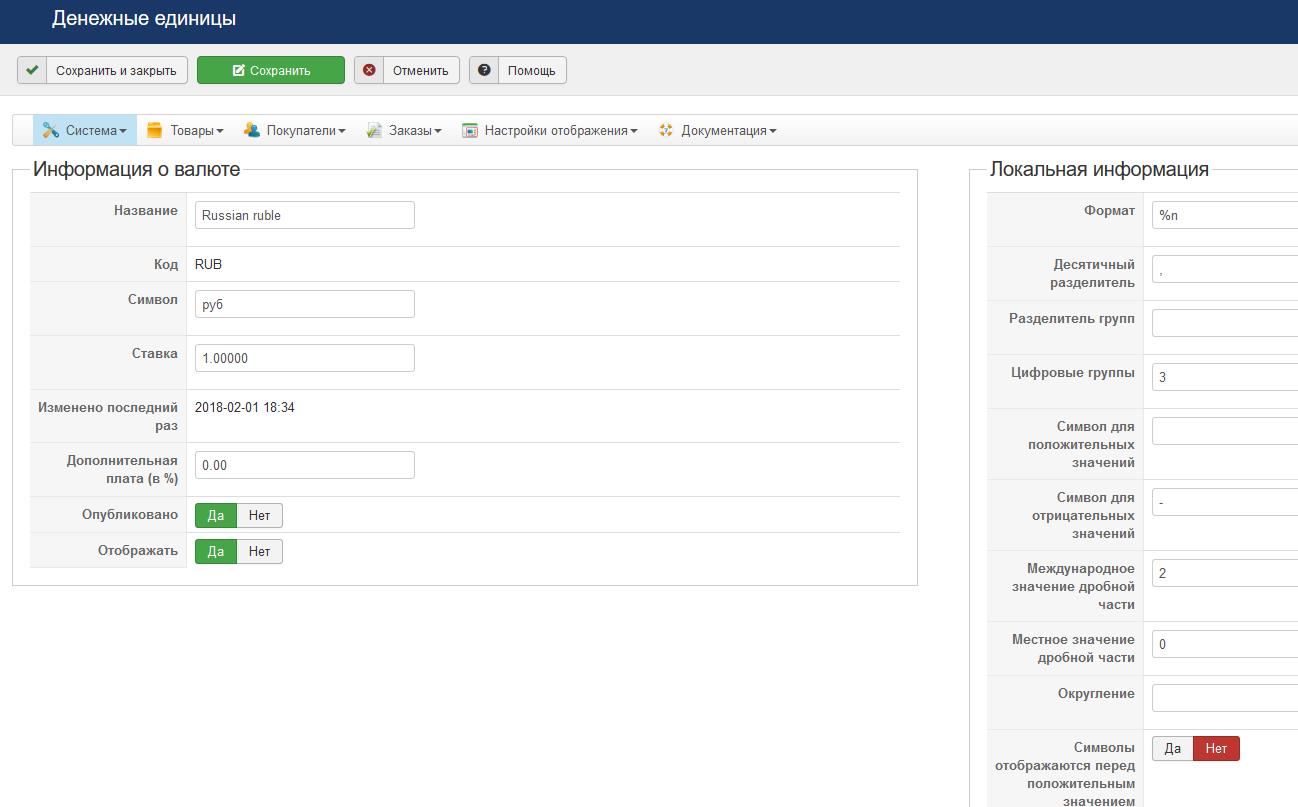
Task: Click the green checkmark icon on Сохранить и закрыть
Action: pos(32,70)
